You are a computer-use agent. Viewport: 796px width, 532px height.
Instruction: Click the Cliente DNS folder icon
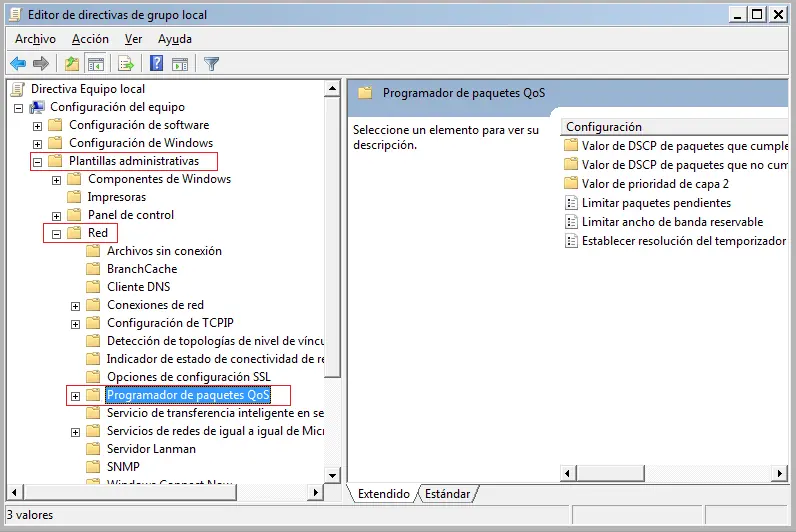point(93,287)
